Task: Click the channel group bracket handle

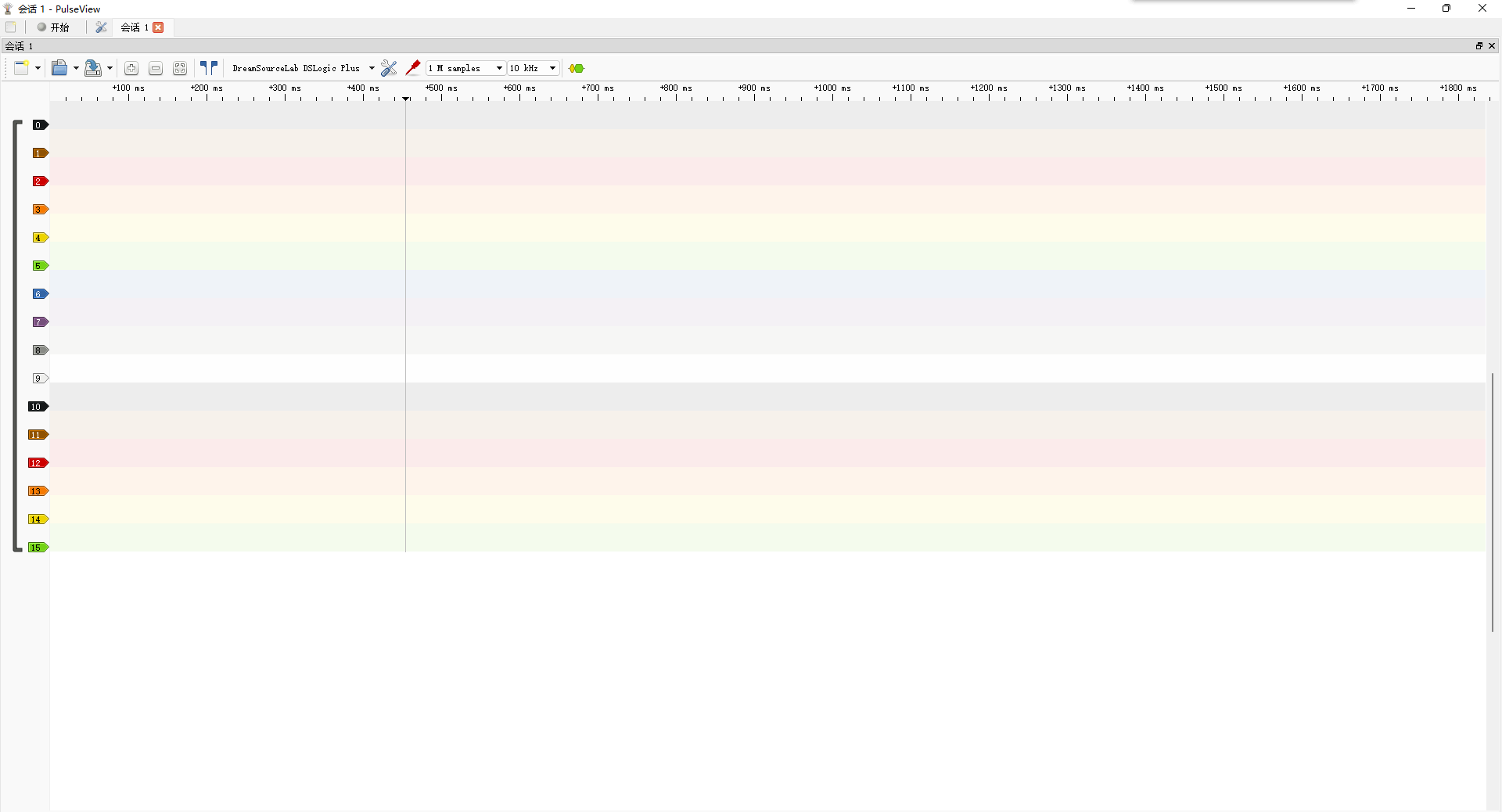Action: point(17,336)
